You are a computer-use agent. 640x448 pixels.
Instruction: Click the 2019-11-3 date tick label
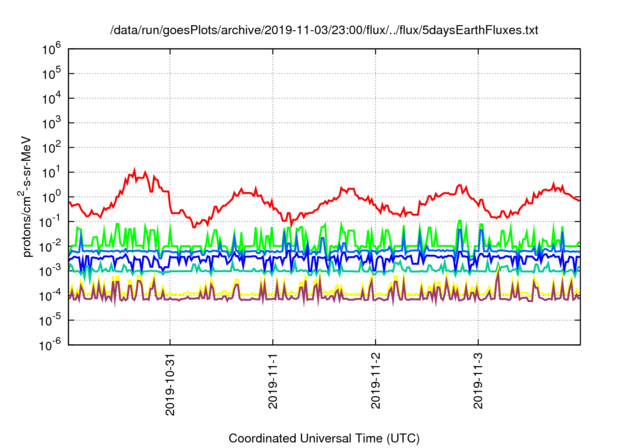[478, 381]
